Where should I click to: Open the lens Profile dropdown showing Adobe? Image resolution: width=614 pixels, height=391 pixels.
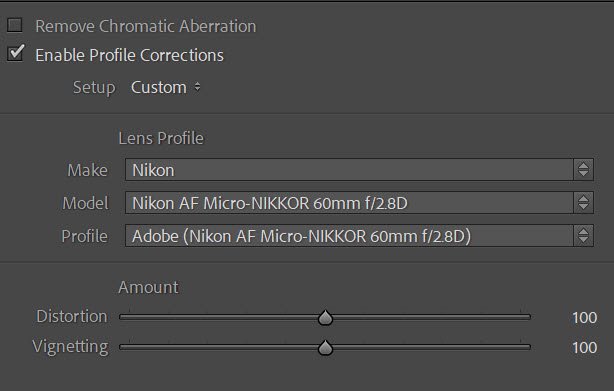pos(359,235)
